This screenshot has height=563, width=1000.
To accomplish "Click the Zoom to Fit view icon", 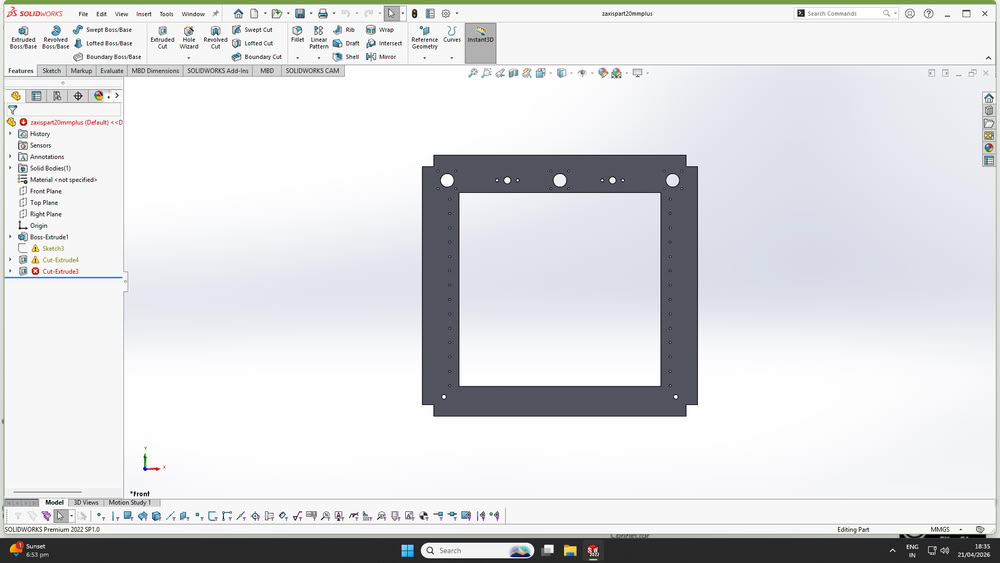I will click(473, 73).
